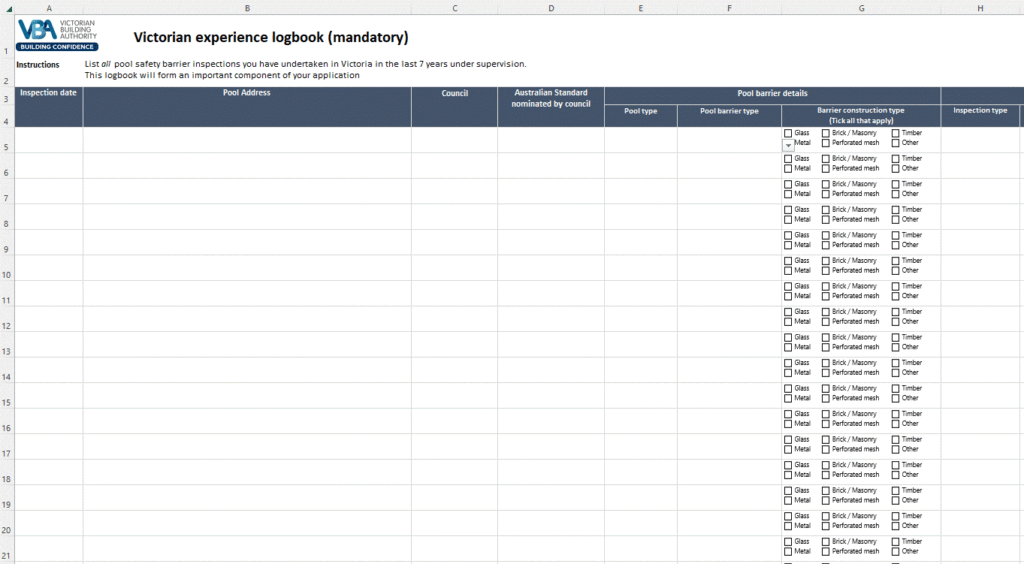This screenshot has width=1024, height=564.
Task: Open the dropdown arrow in row 5
Action: point(788,145)
